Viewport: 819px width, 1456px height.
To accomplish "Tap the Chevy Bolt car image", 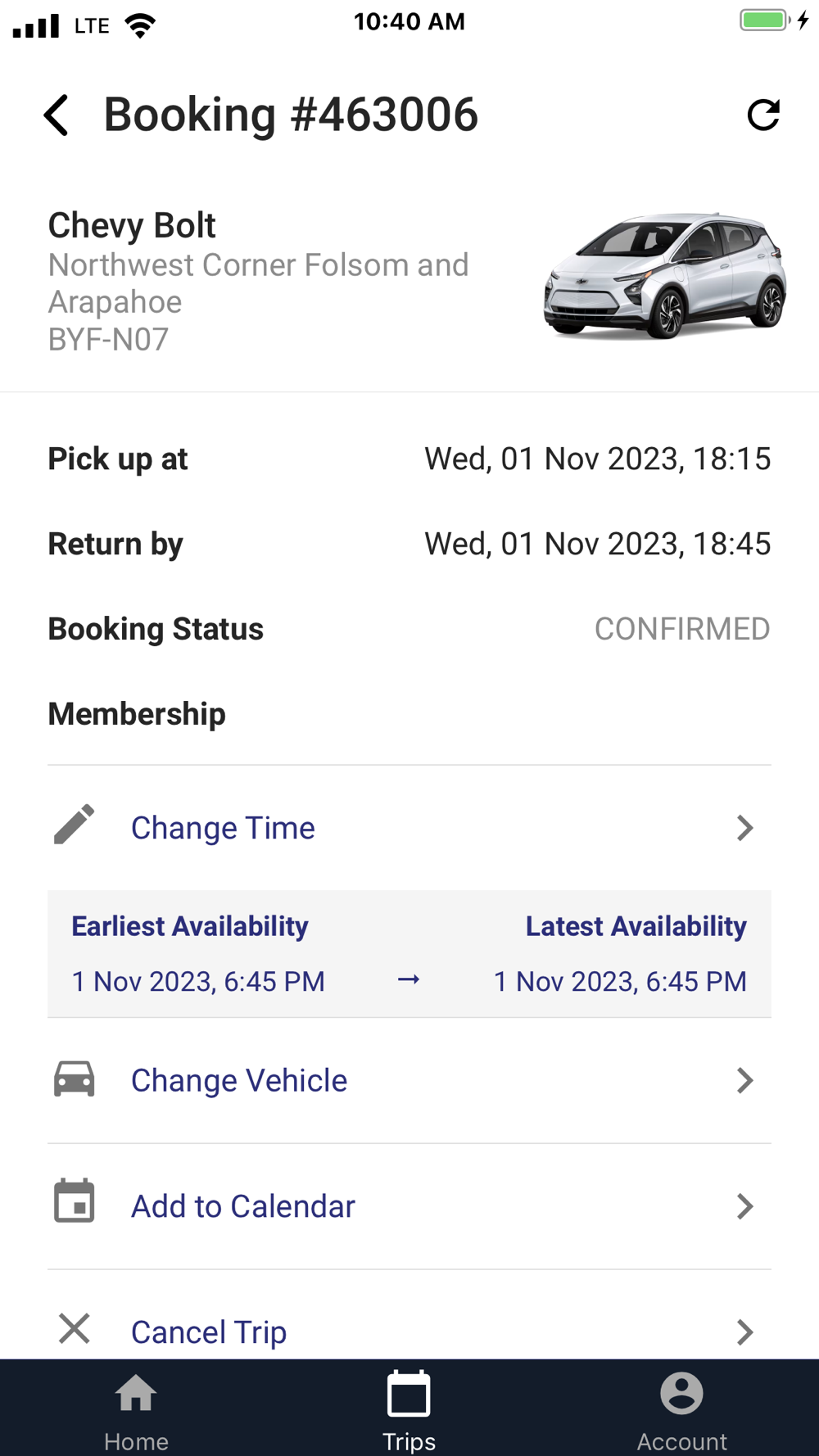I will 665,276.
